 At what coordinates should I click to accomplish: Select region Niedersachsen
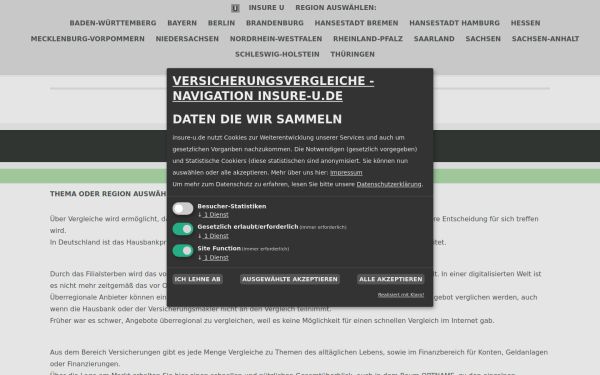[187, 39]
